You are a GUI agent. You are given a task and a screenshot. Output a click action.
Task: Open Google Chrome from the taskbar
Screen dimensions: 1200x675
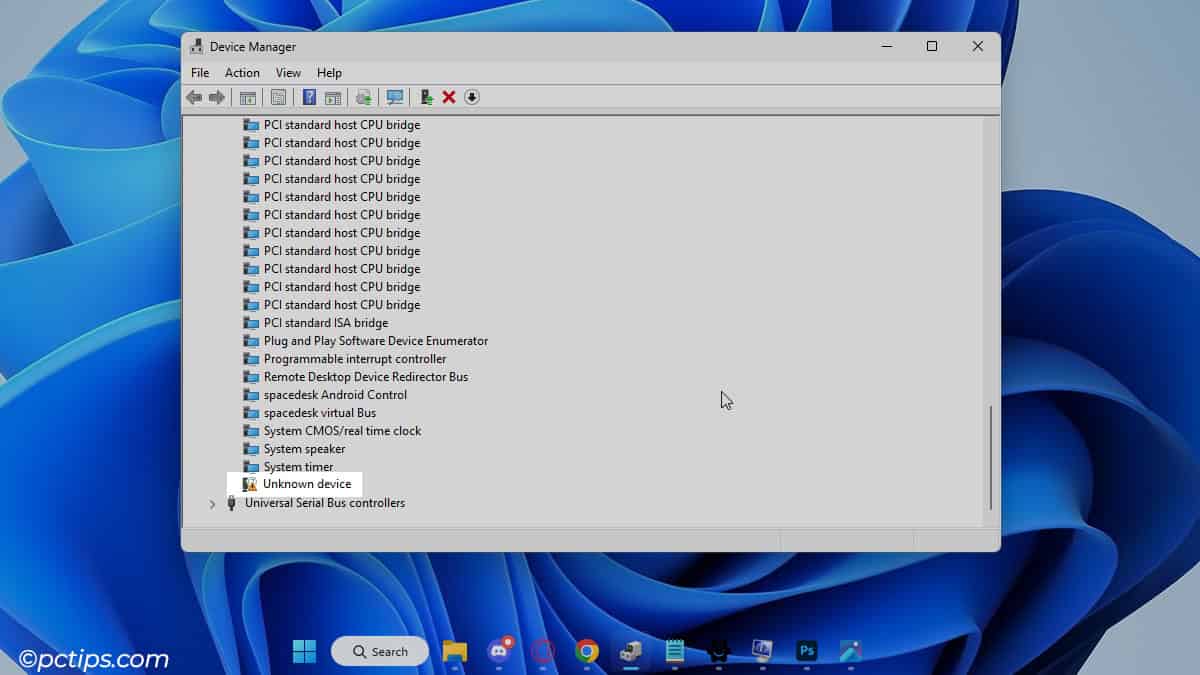[587, 651]
